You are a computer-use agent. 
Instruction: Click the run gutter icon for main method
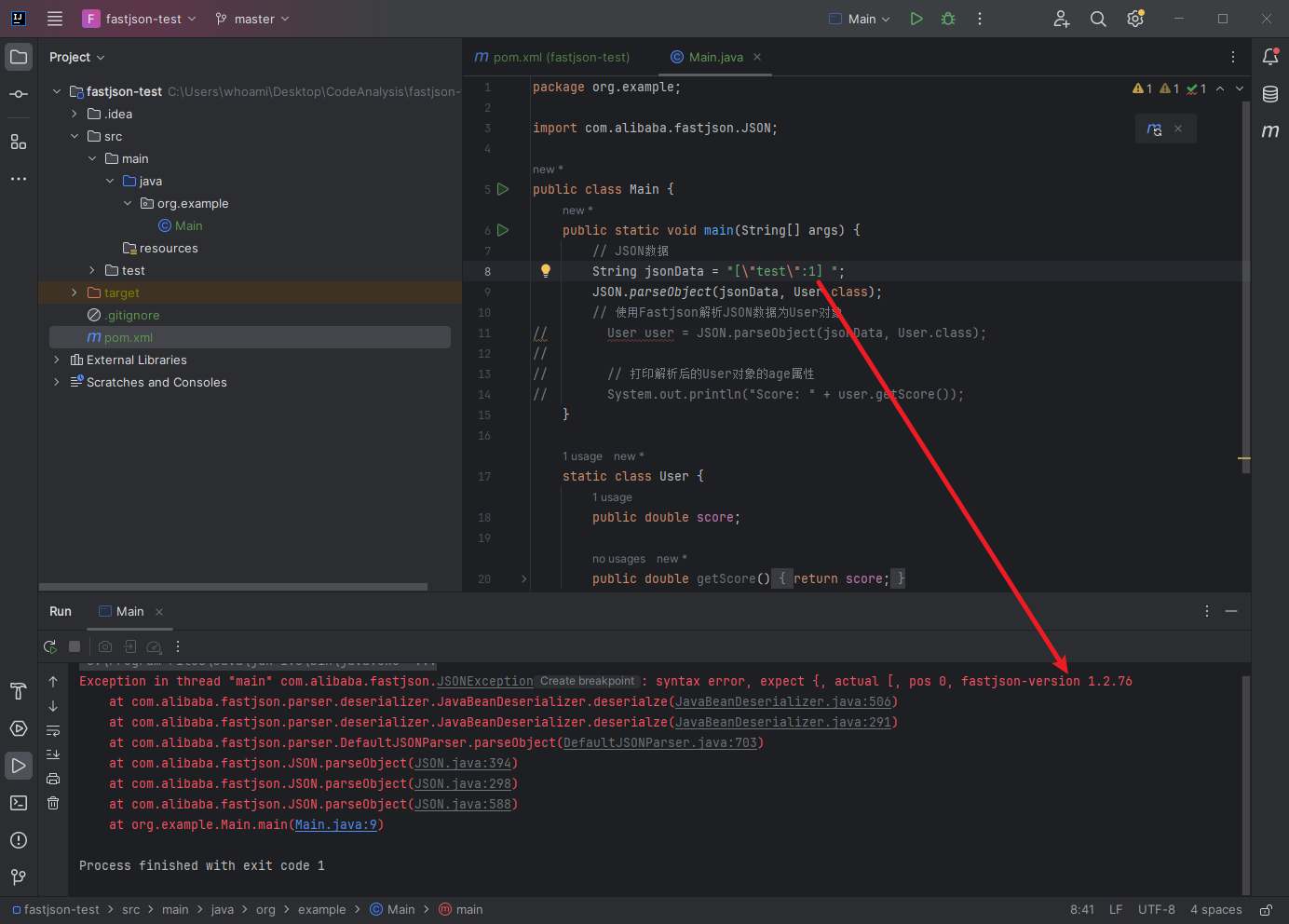[503, 230]
